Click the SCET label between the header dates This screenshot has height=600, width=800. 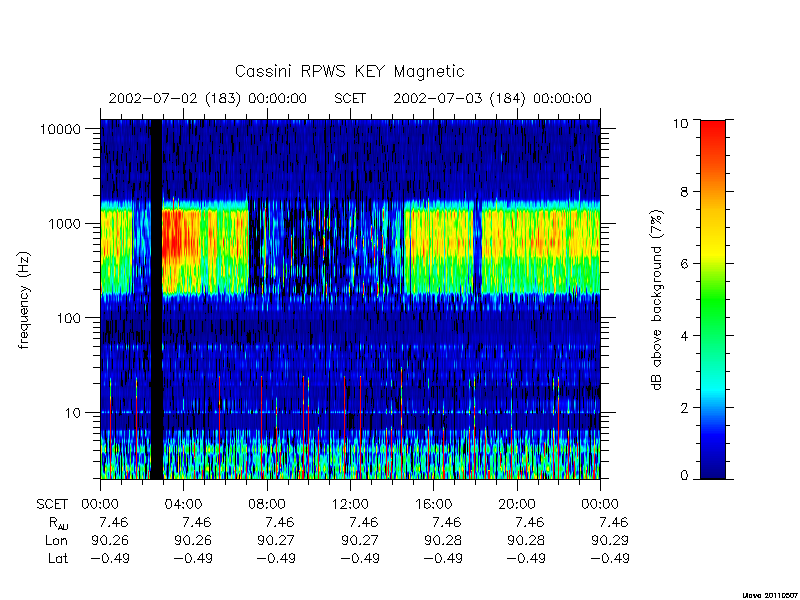pyautogui.click(x=350, y=98)
